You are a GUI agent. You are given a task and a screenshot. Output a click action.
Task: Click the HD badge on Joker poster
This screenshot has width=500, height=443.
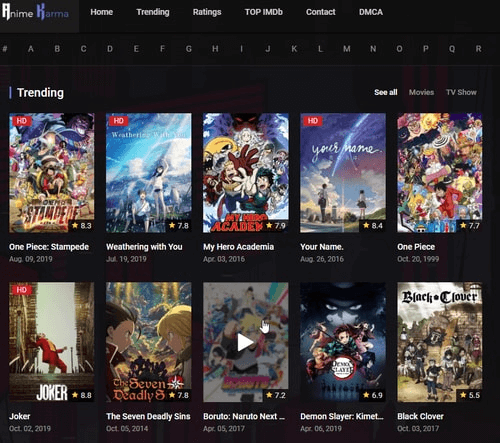(x=22, y=290)
